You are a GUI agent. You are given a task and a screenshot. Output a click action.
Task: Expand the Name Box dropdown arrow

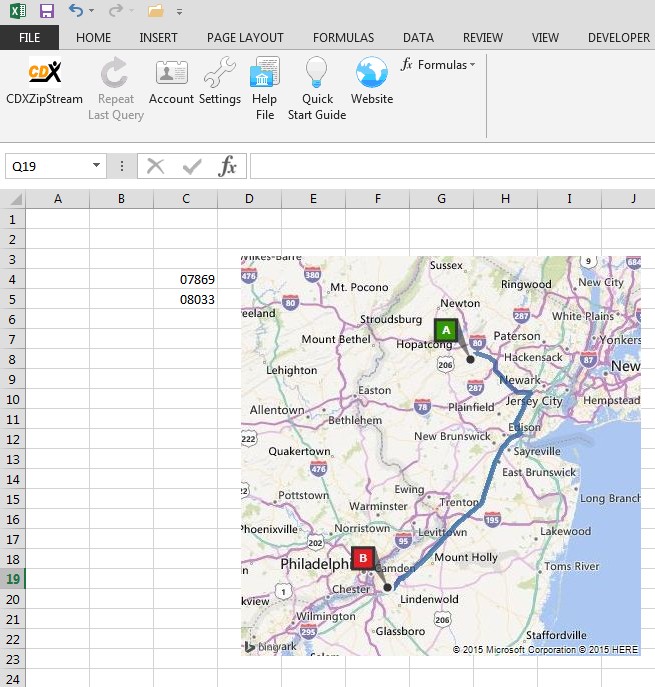tap(96, 166)
